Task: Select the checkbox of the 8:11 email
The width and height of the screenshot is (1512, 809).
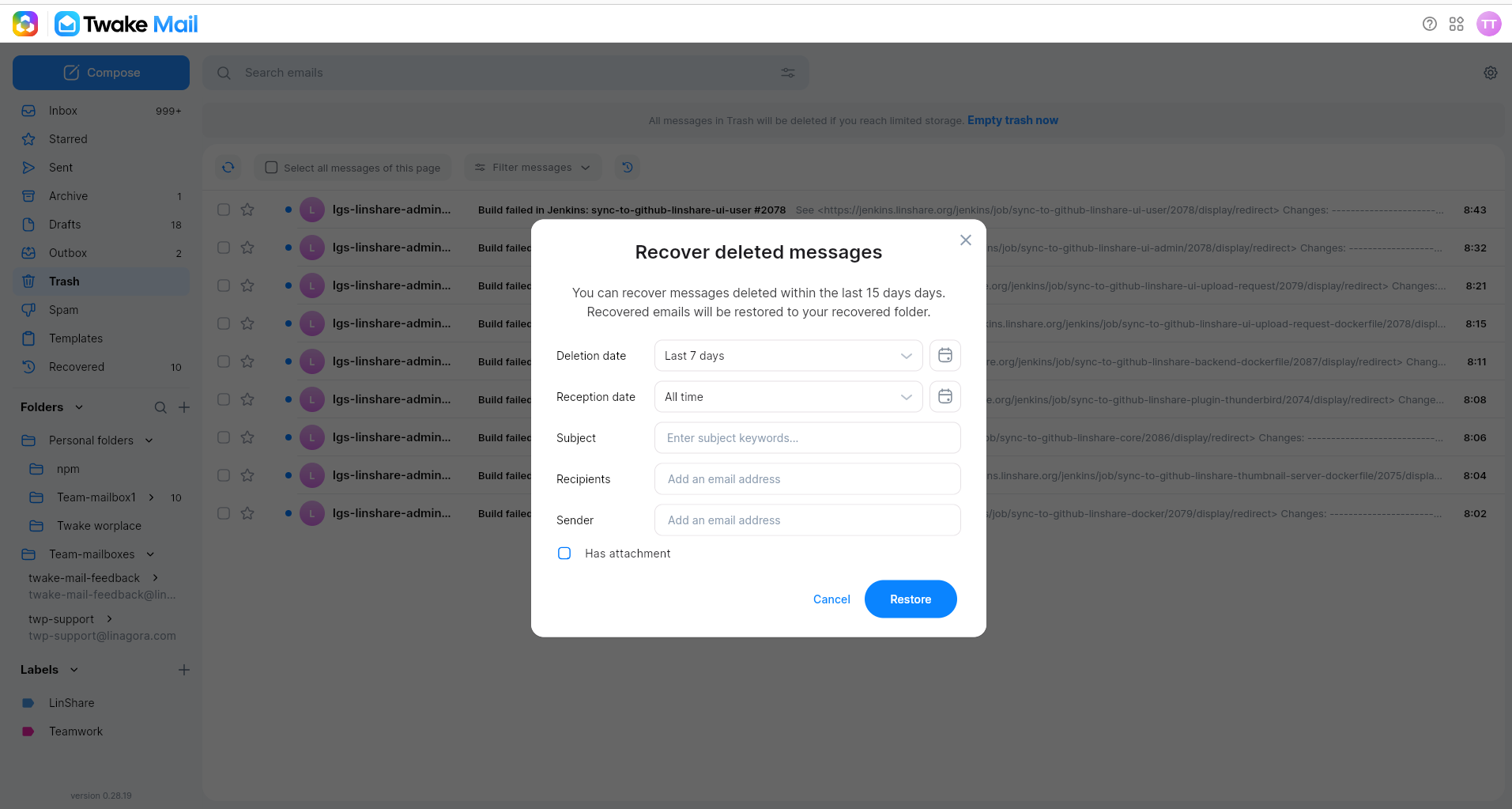Action: pos(224,361)
